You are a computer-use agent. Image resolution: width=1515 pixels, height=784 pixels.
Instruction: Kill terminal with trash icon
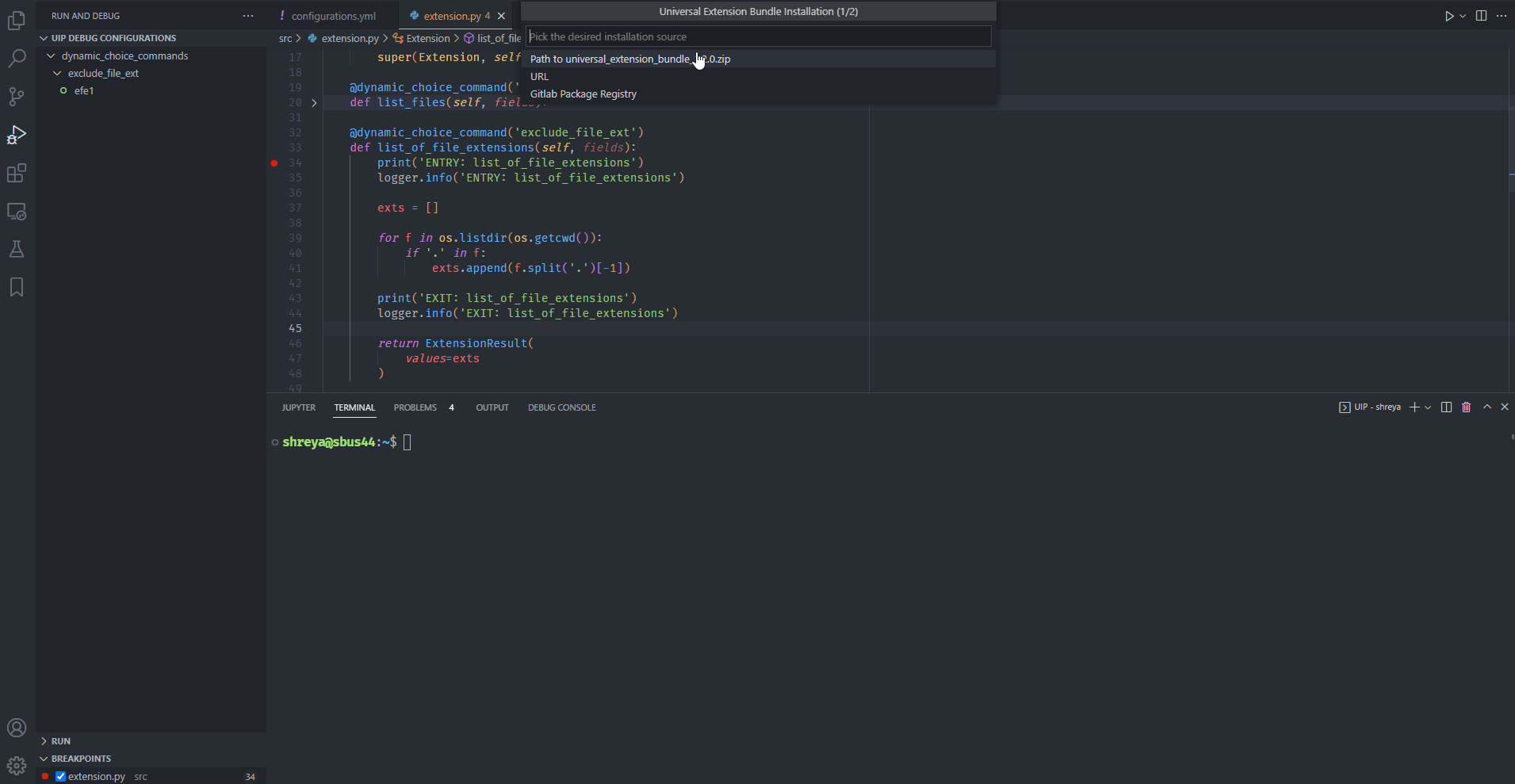[1466, 407]
